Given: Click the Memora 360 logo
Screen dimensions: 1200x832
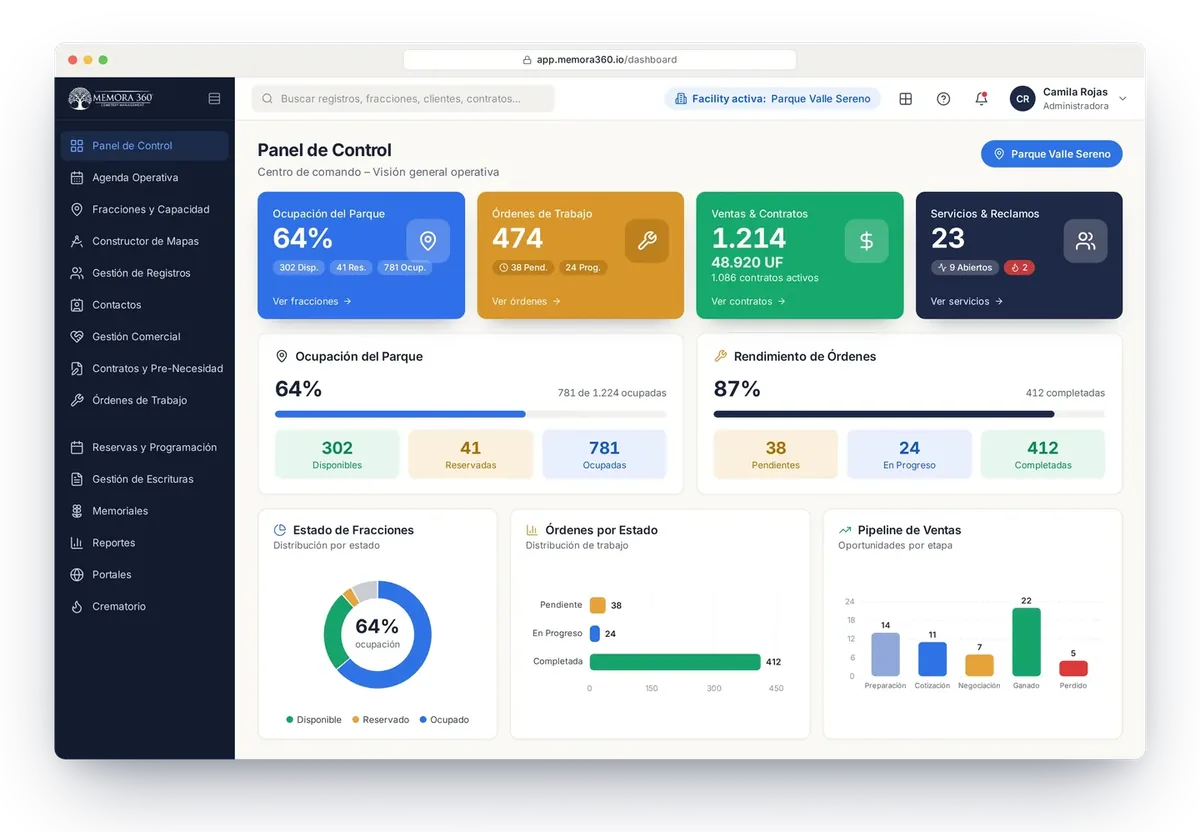Looking at the screenshot, I should coord(110,99).
